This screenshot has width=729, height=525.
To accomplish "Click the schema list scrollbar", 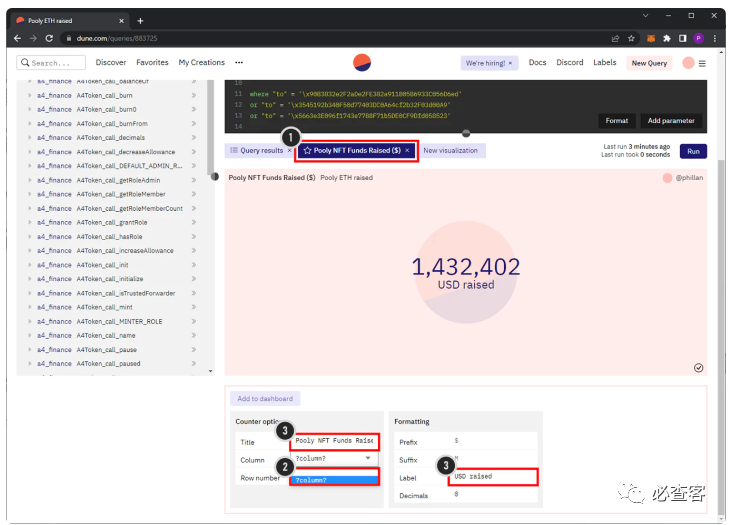I will click(x=211, y=127).
